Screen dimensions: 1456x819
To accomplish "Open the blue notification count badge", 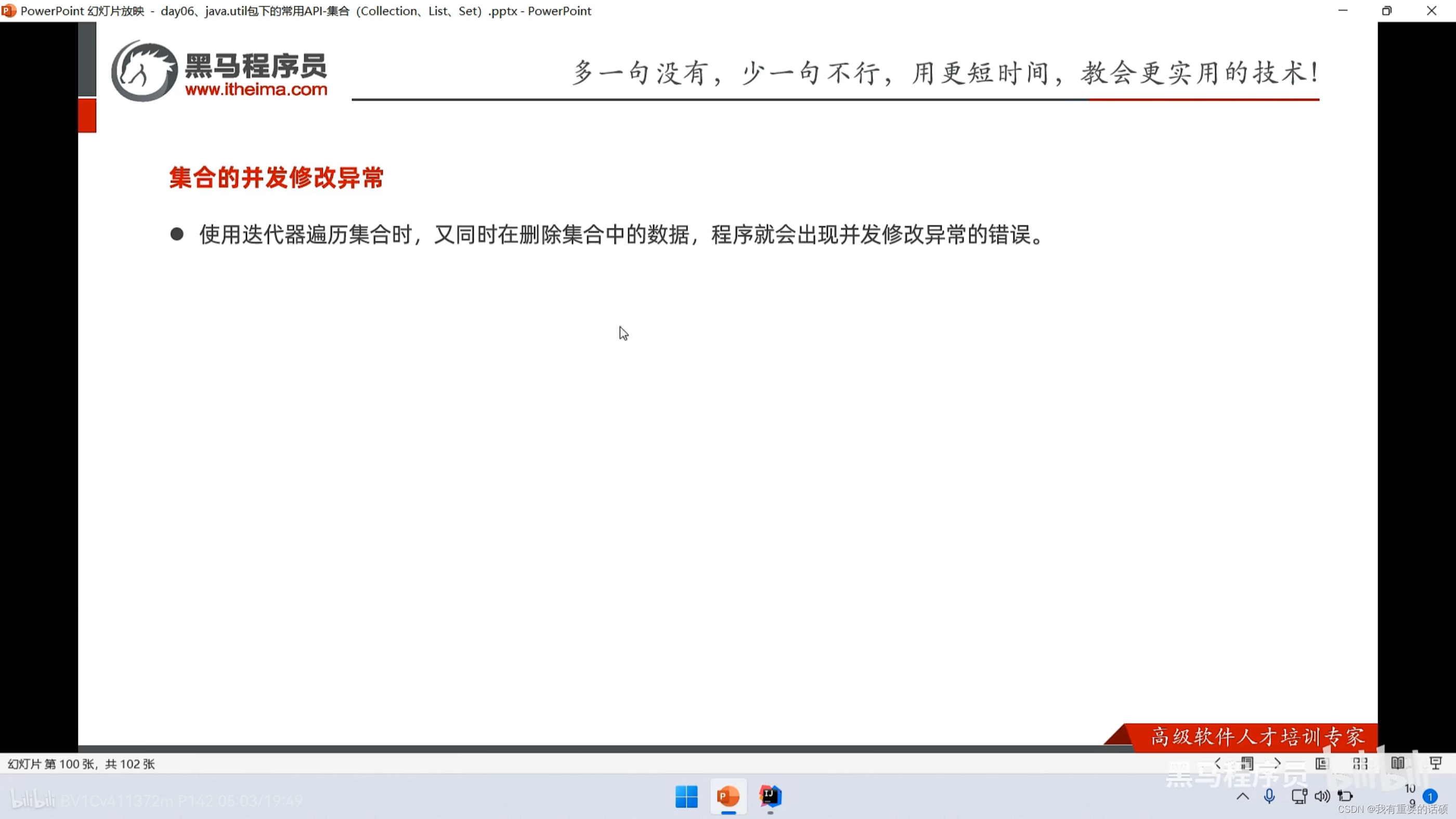I will tap(1429, 797).
